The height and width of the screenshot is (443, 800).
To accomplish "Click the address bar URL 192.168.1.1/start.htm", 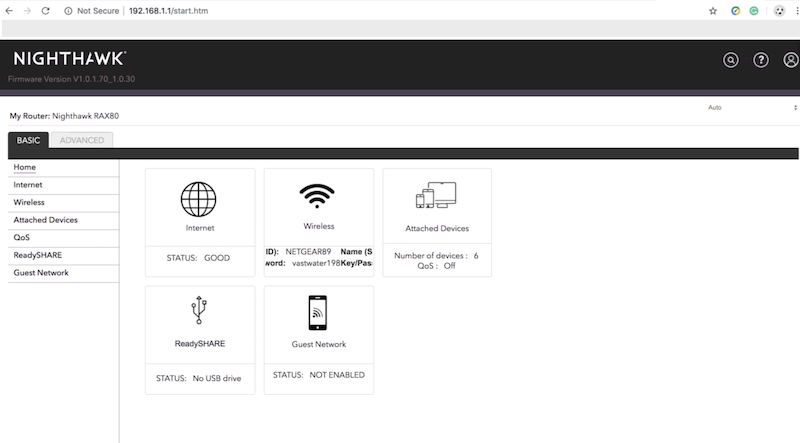I will pos(168,11).
